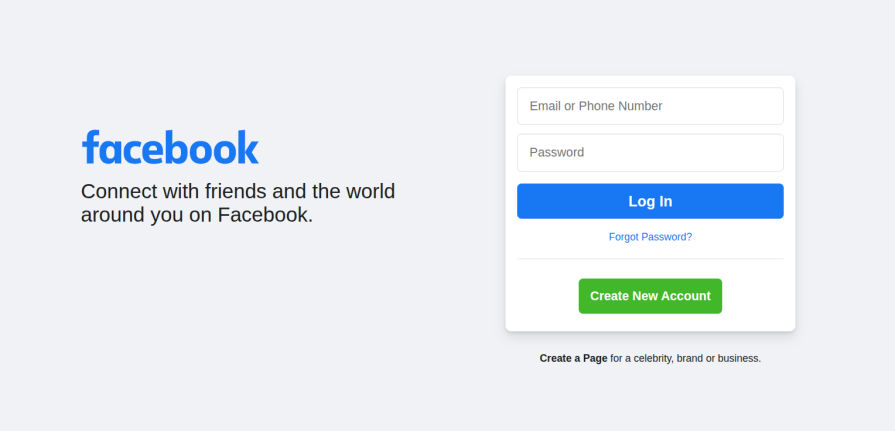Viewport: 895px width, 431px height.
Task: Click "around you on Facebook." tagline line
Action: pos(197,215)
